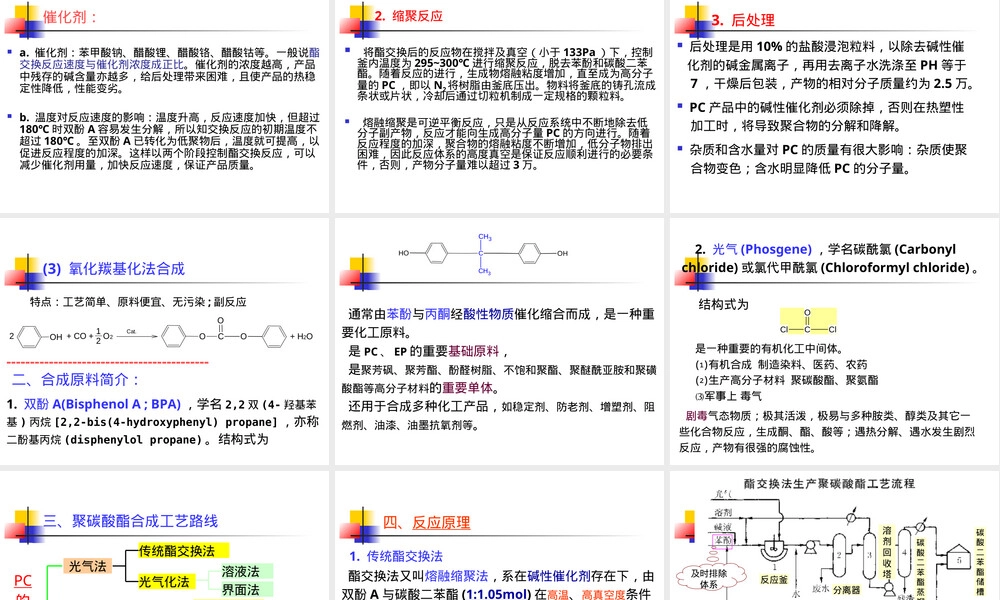Select line starting '还用于合成多种化工产品'
The image size is (1000, 600).
[498, 415]
